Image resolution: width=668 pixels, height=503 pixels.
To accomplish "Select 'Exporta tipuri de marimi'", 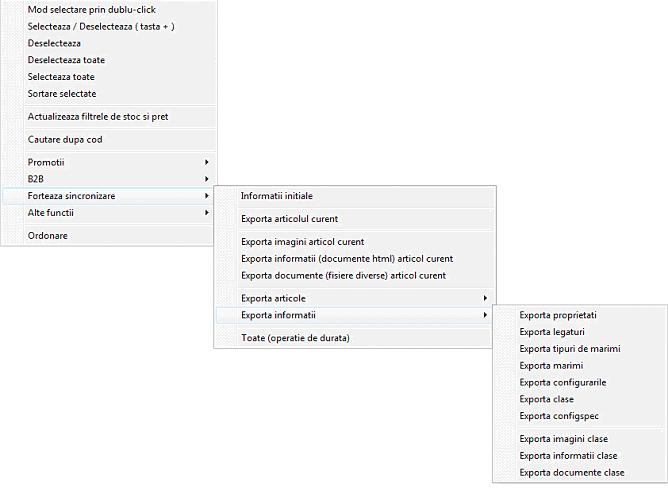I will point(570,349).
